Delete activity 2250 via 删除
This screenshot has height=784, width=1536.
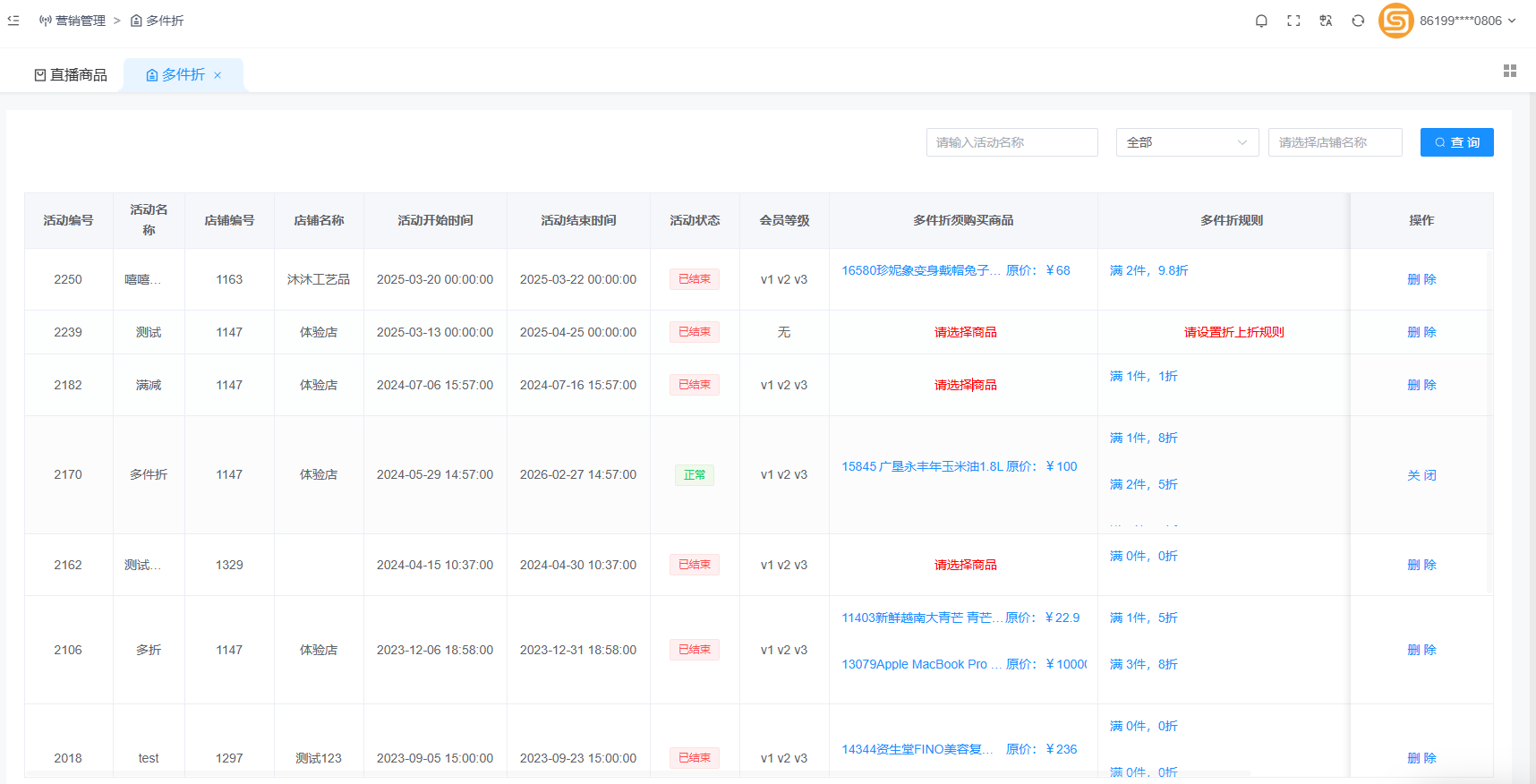1421,279
